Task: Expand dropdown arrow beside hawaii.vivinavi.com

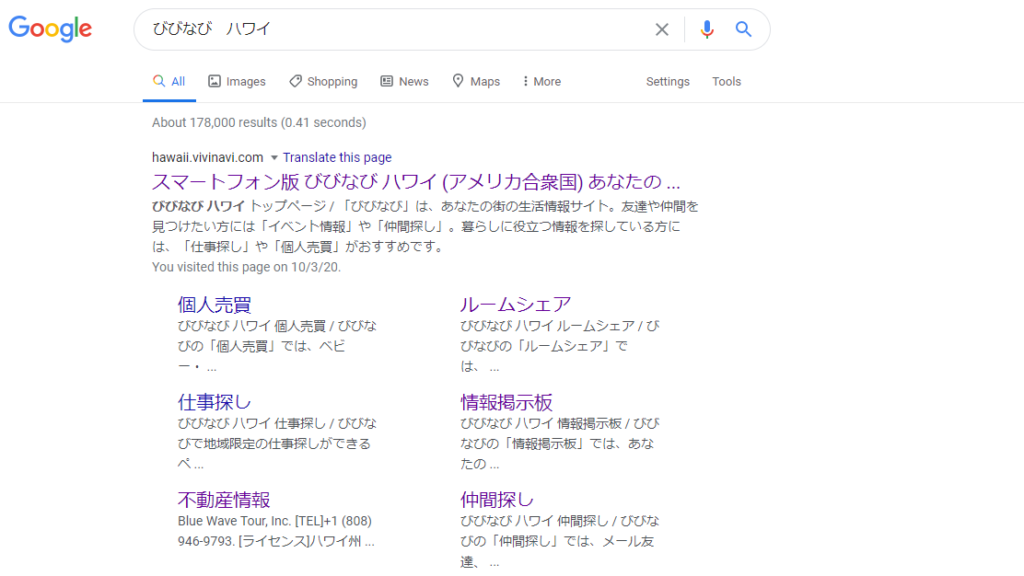Action: click(x=273, y=158)
